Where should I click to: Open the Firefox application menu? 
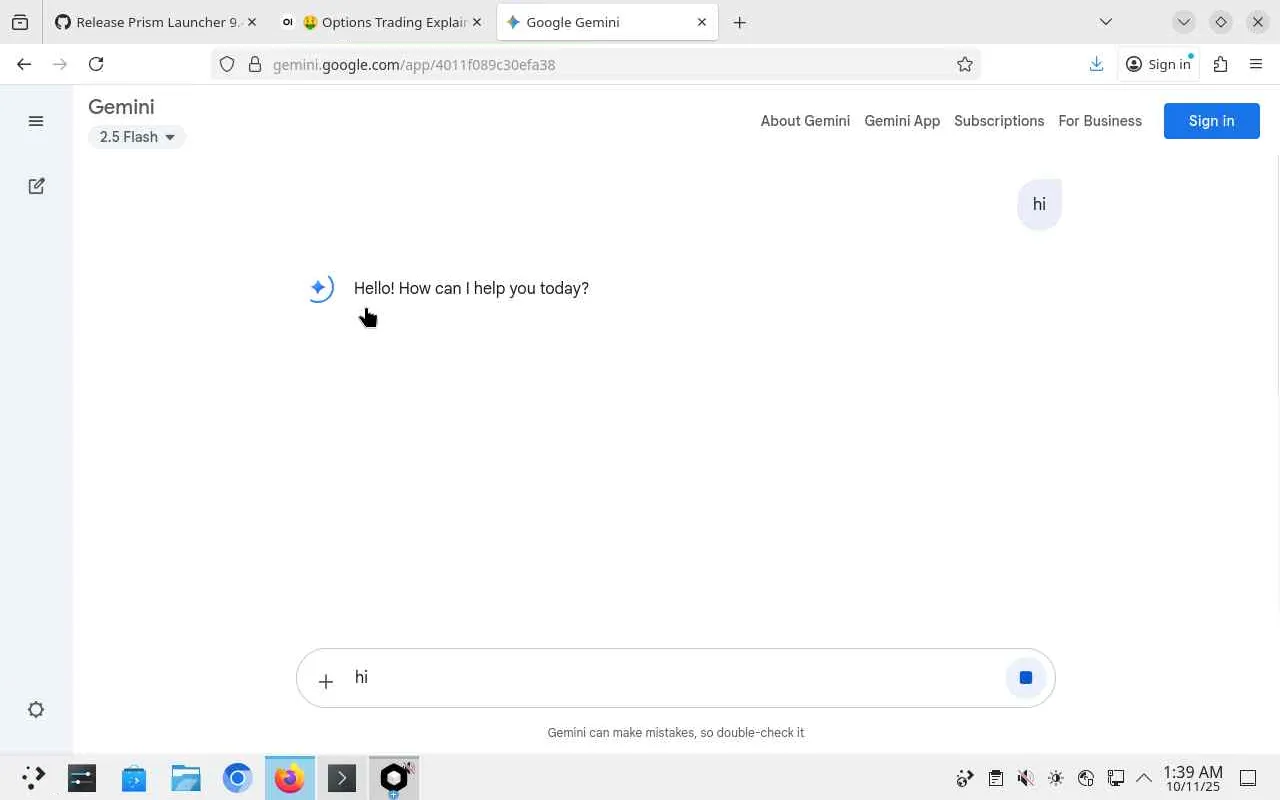click(1256, 64)
